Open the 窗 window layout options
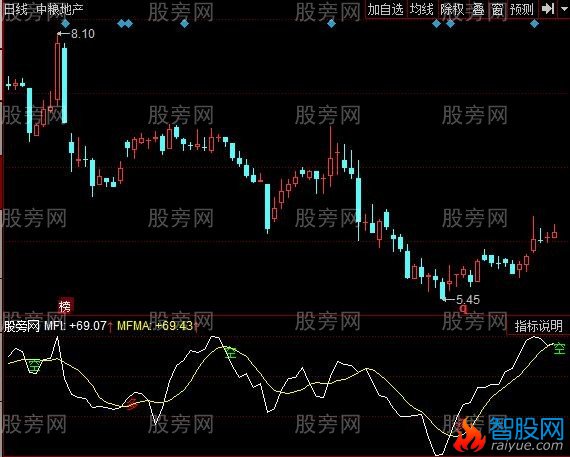Screen dimensions: 570x457 pyautogui.click(x=497, y=9)
